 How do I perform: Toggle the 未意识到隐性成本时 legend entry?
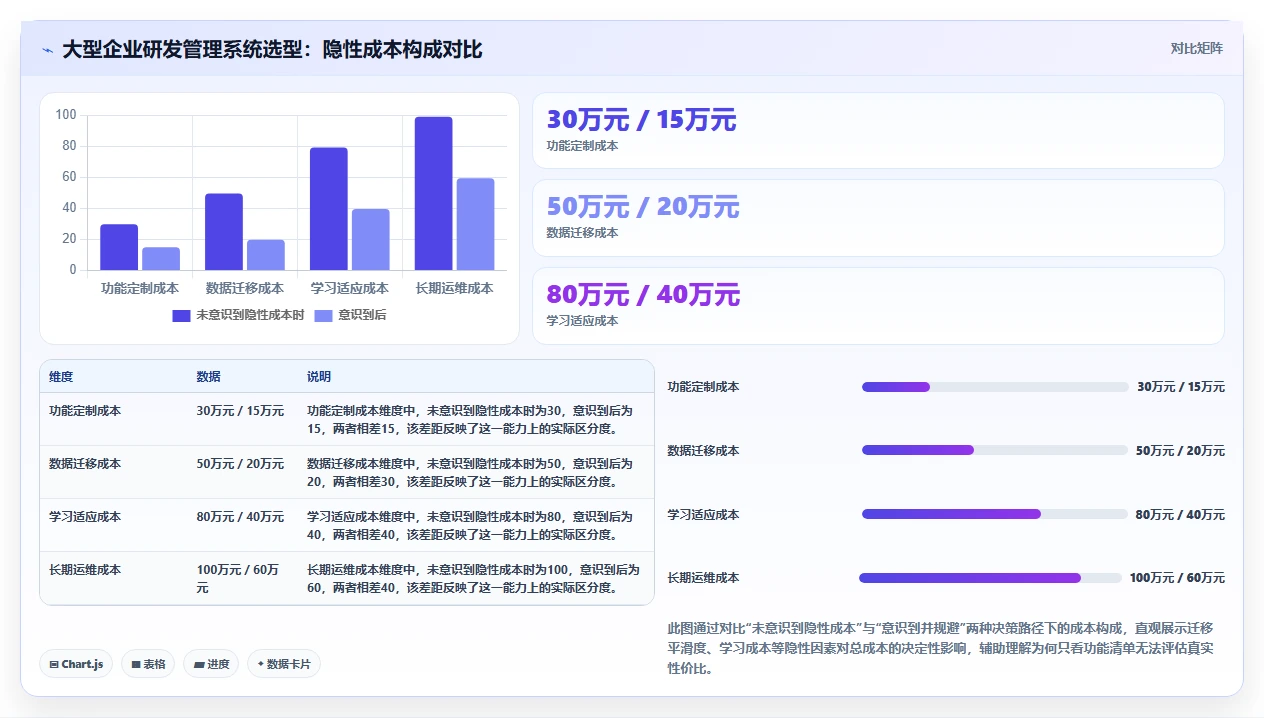pos(238,315)
